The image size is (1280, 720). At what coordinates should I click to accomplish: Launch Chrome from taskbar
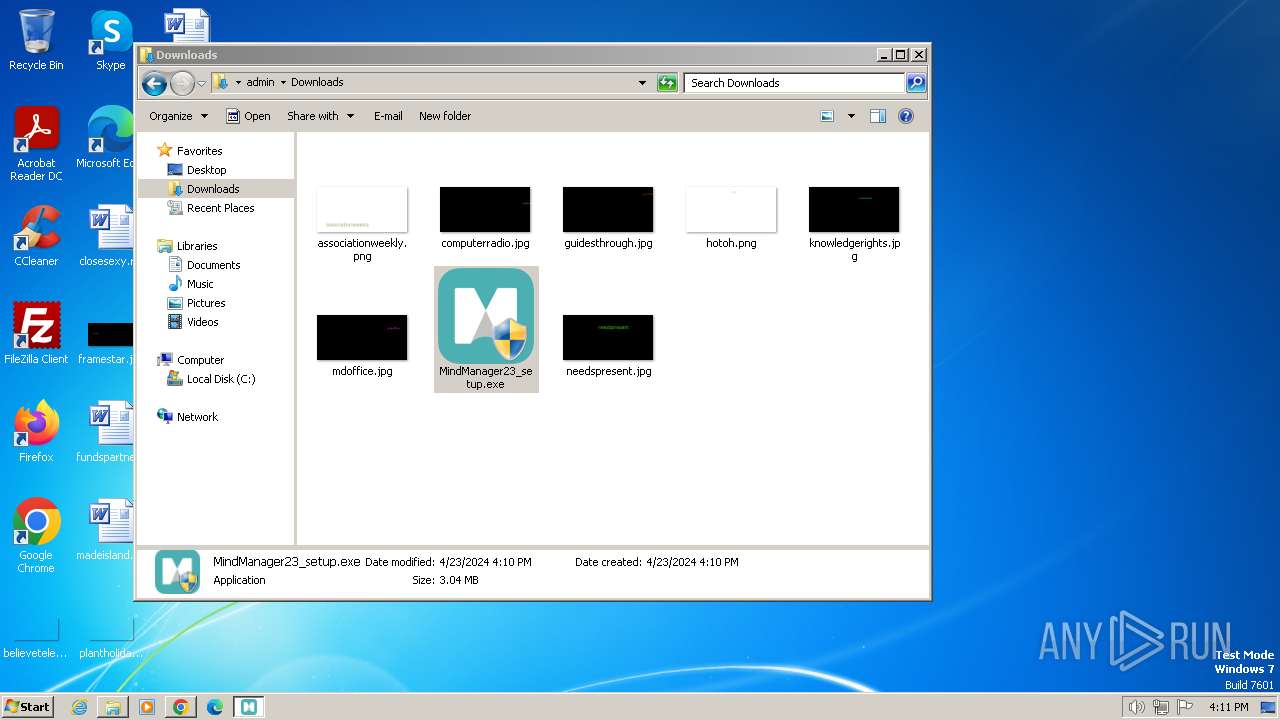(x=181, y=707)
